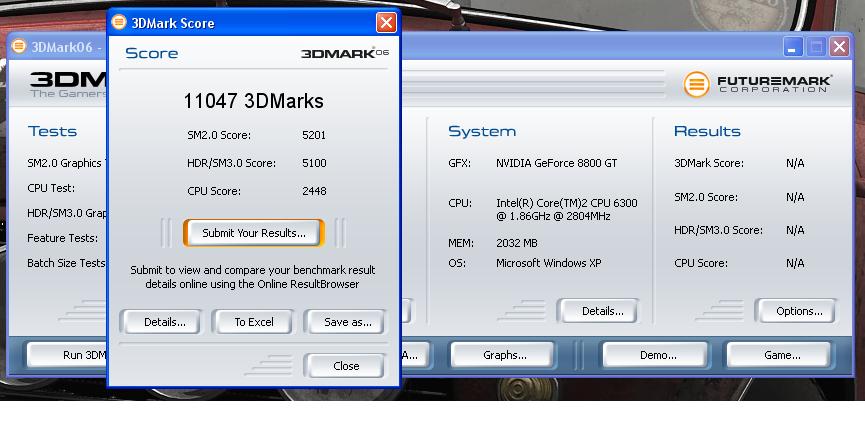Click the 3DMark06 main window title icon

pos(19,47)
